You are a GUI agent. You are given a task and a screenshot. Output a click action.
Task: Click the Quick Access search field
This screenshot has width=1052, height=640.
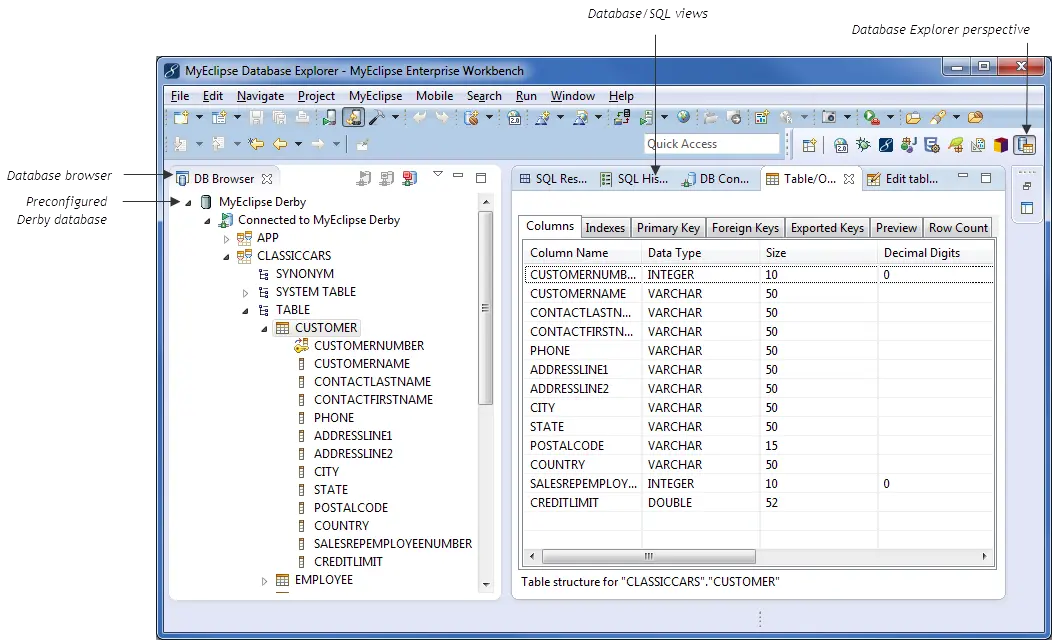711,144
